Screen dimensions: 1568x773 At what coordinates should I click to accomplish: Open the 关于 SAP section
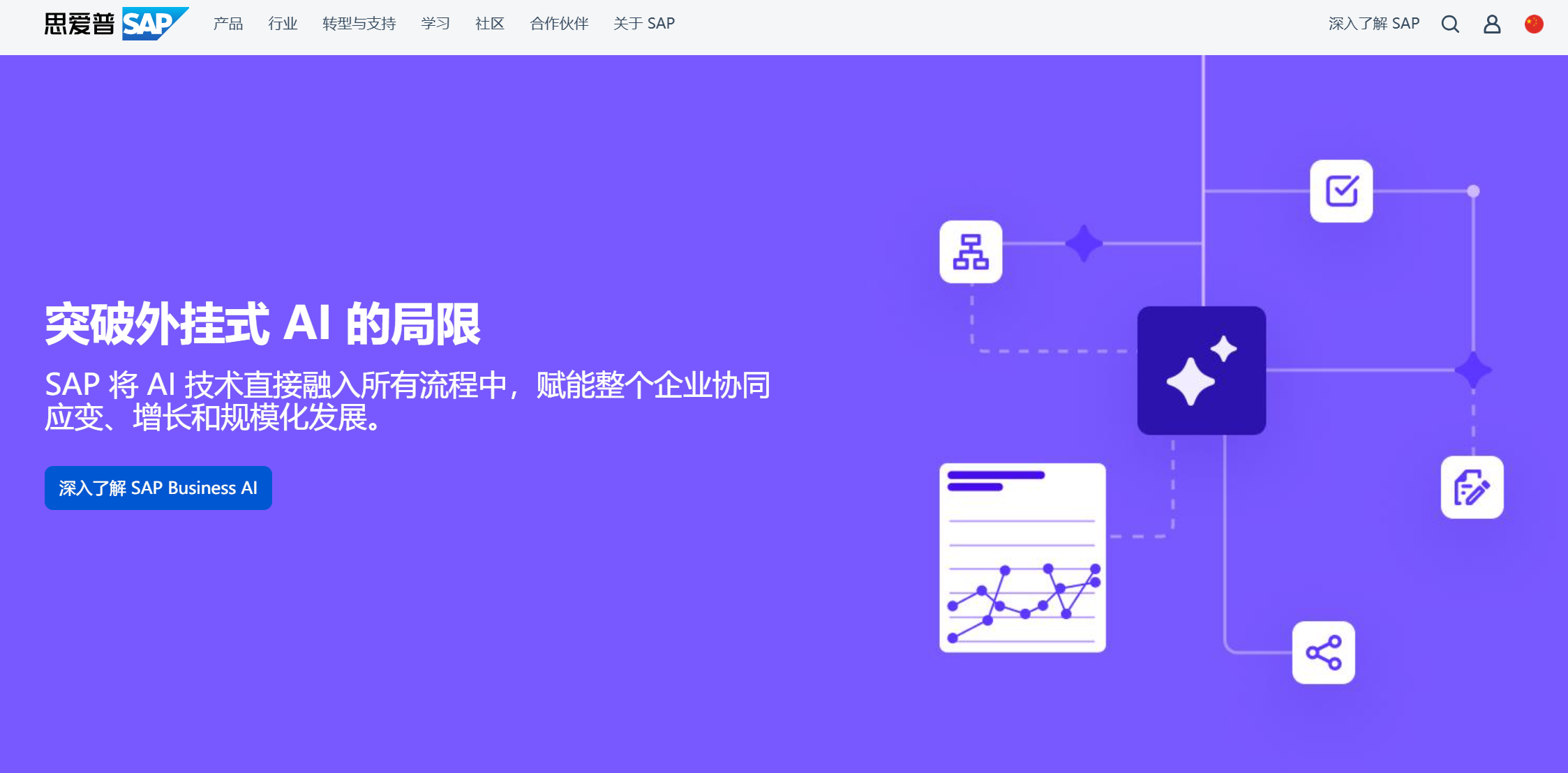(x=643, y=23)
